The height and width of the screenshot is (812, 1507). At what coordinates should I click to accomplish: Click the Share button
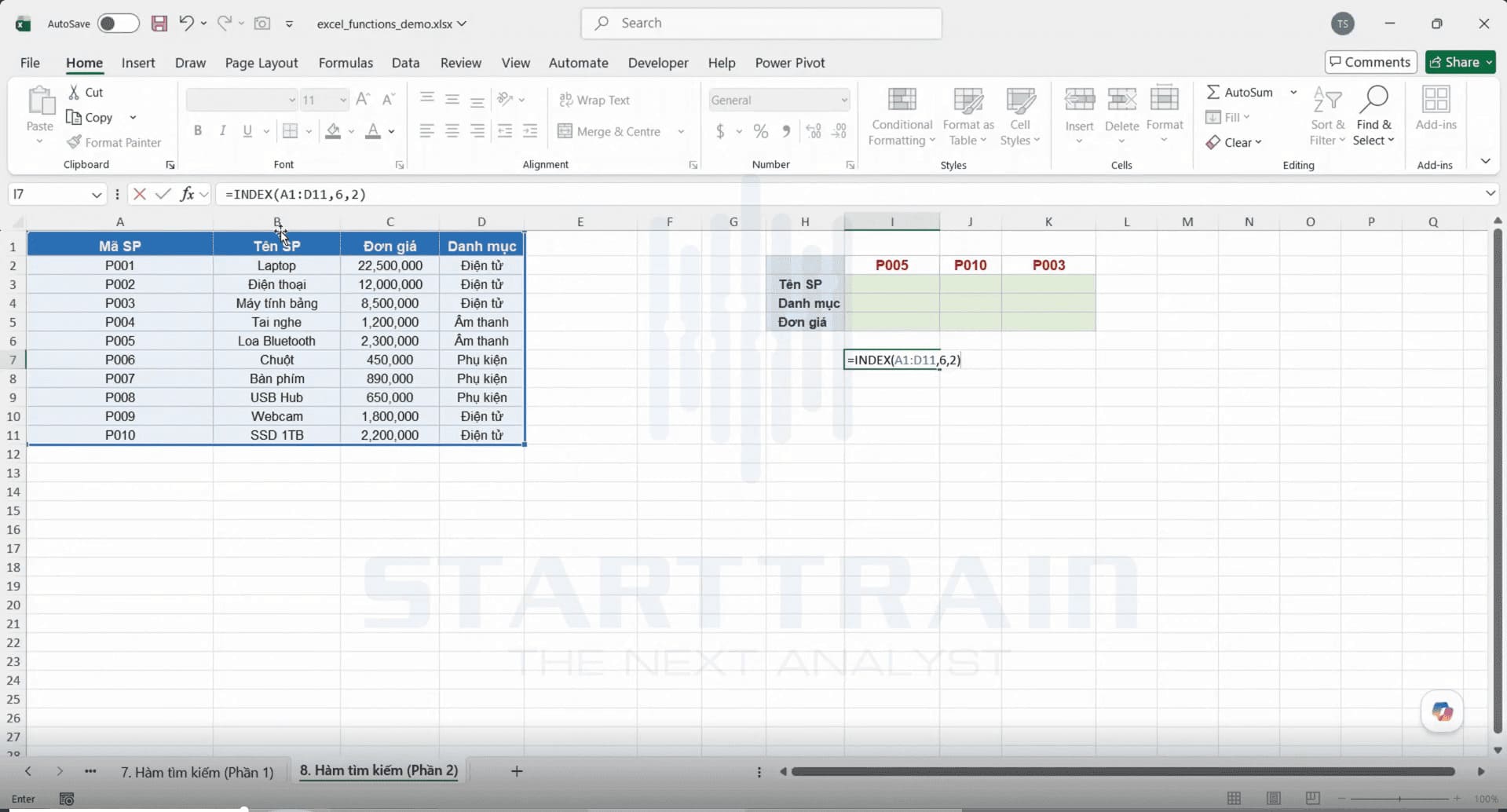(1461, 62)
